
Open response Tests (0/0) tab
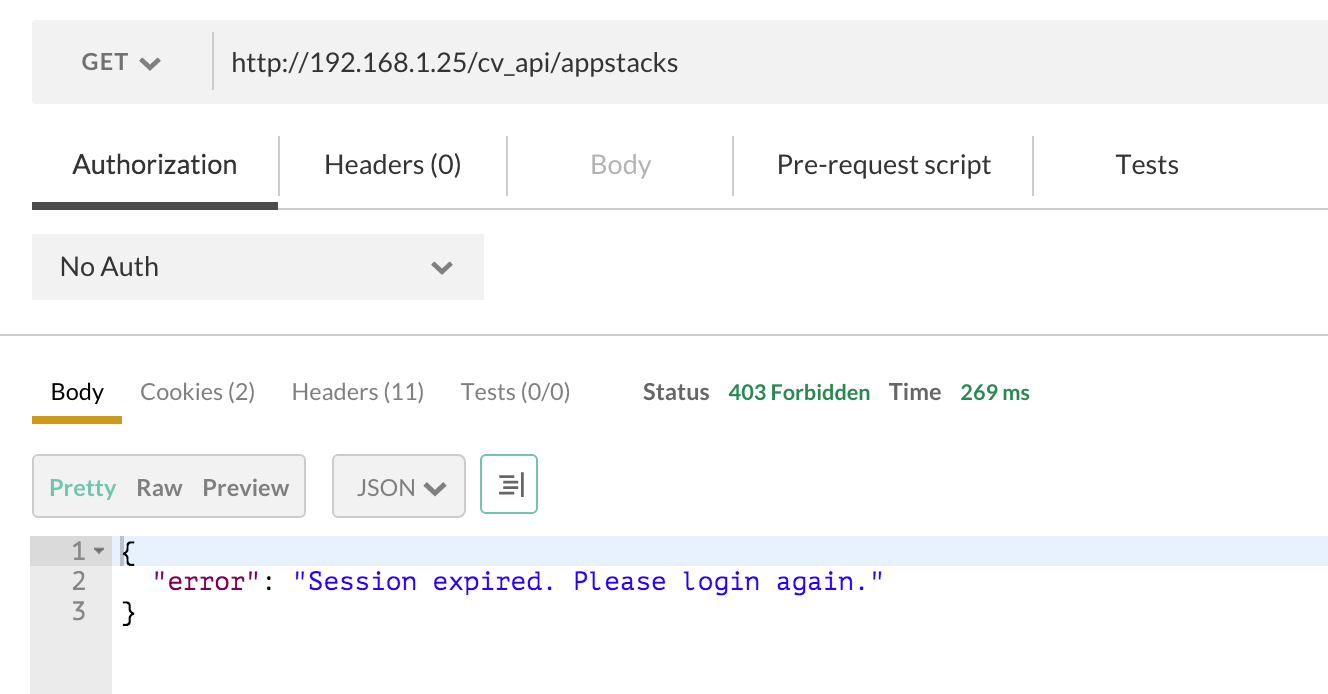pos(515,392)
